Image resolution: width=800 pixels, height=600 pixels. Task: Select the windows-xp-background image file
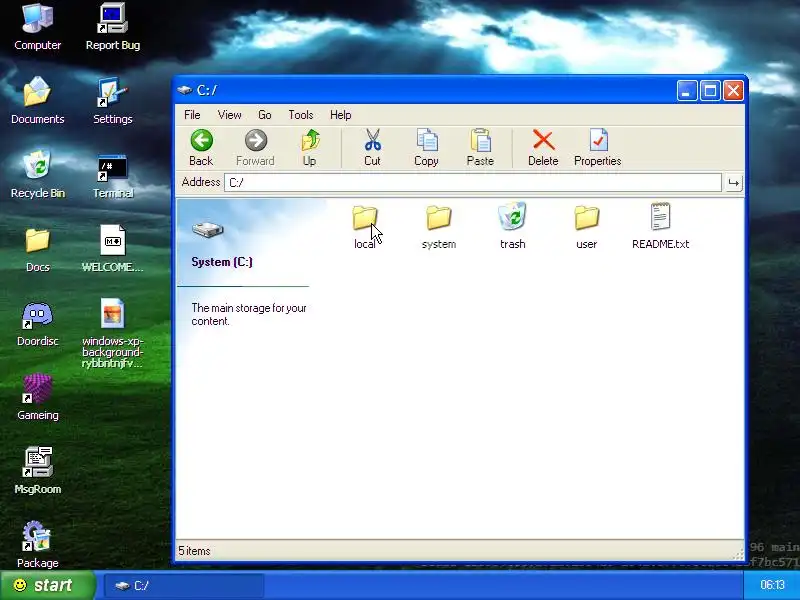coord(113,333)
